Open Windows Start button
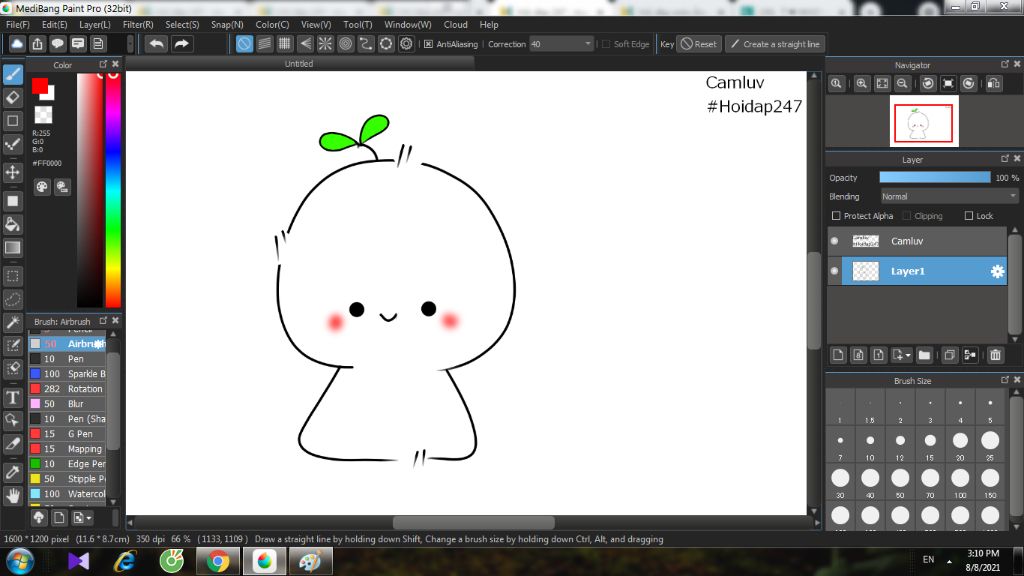This screenshot has width=1024, height=576. pos(20,561)
